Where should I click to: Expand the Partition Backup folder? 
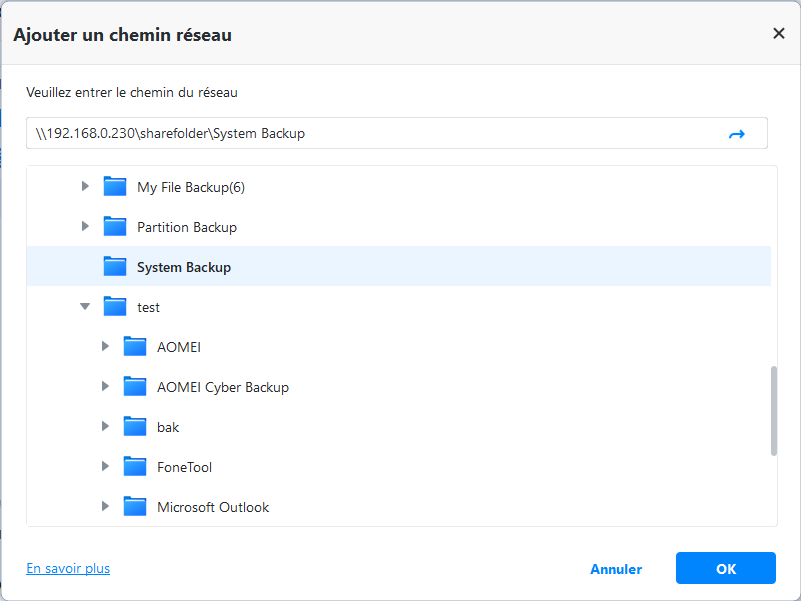pyautogui.click(x=85, y=226)
